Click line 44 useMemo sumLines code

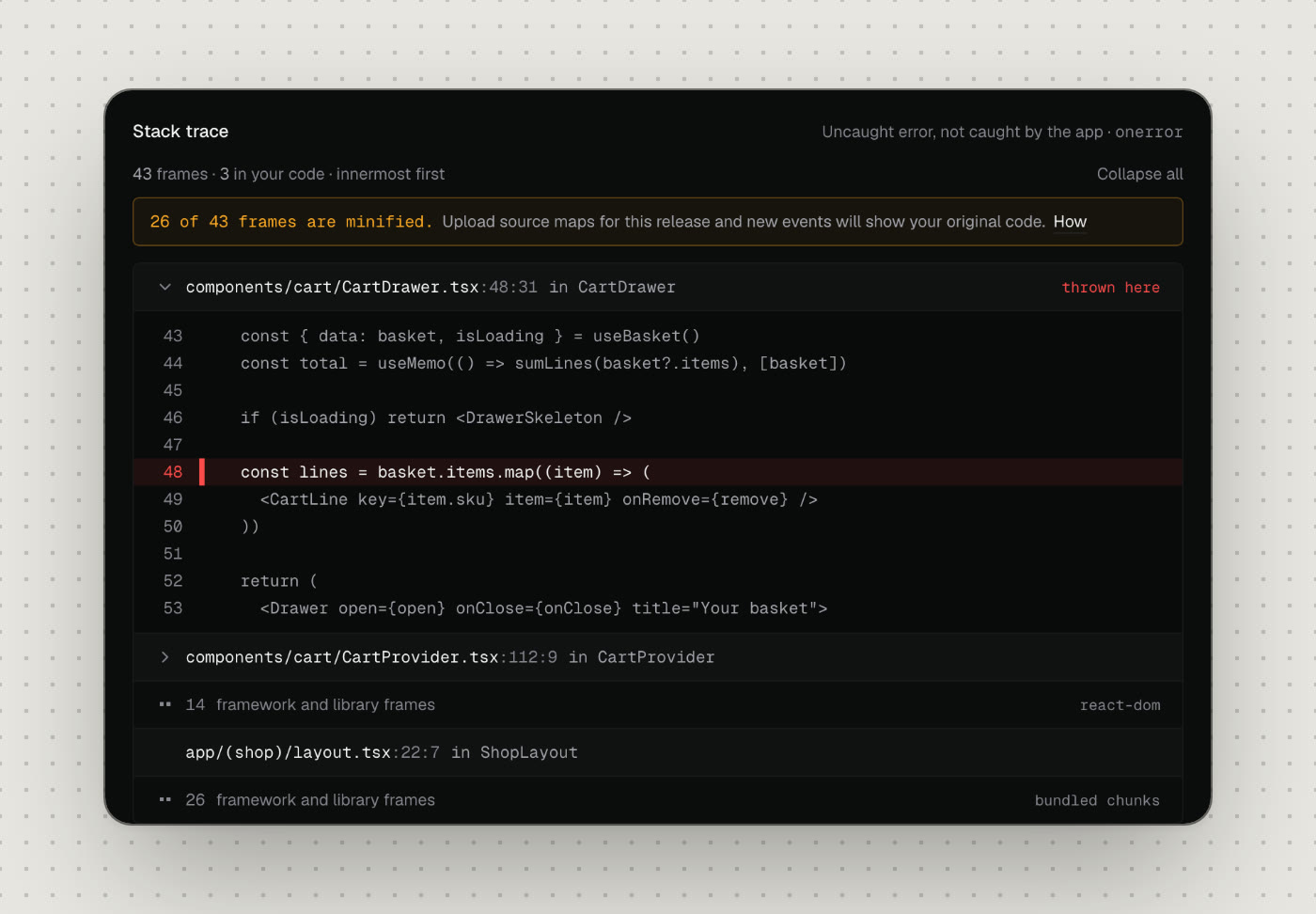coord(543,363)
